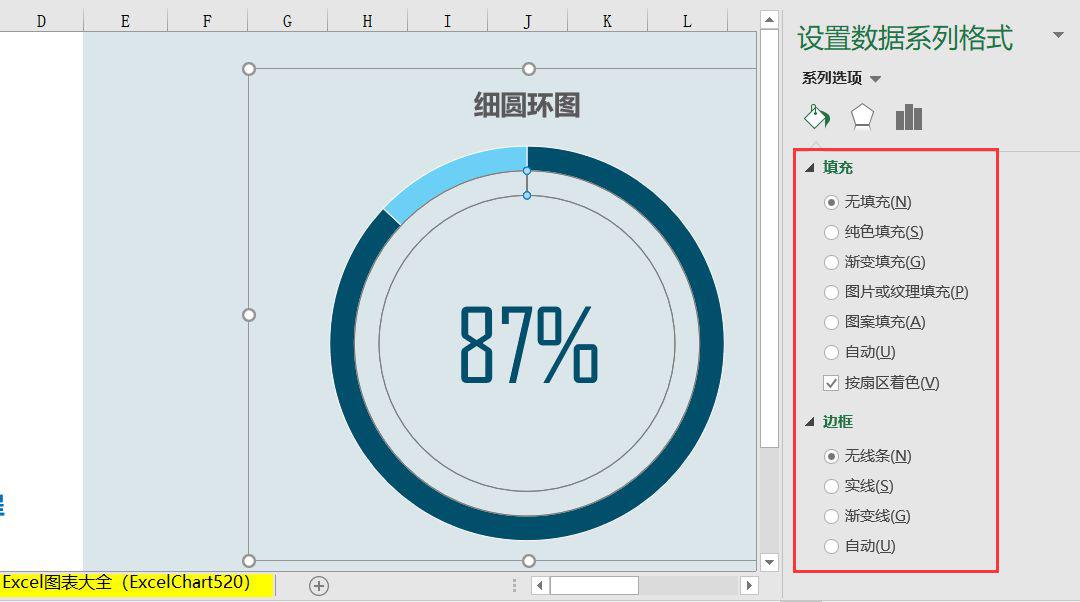The image size is (1080, 602).
Task: Select the Excel图表大全 (ExcelChart520) sheet tab
Action: [130, 585]
